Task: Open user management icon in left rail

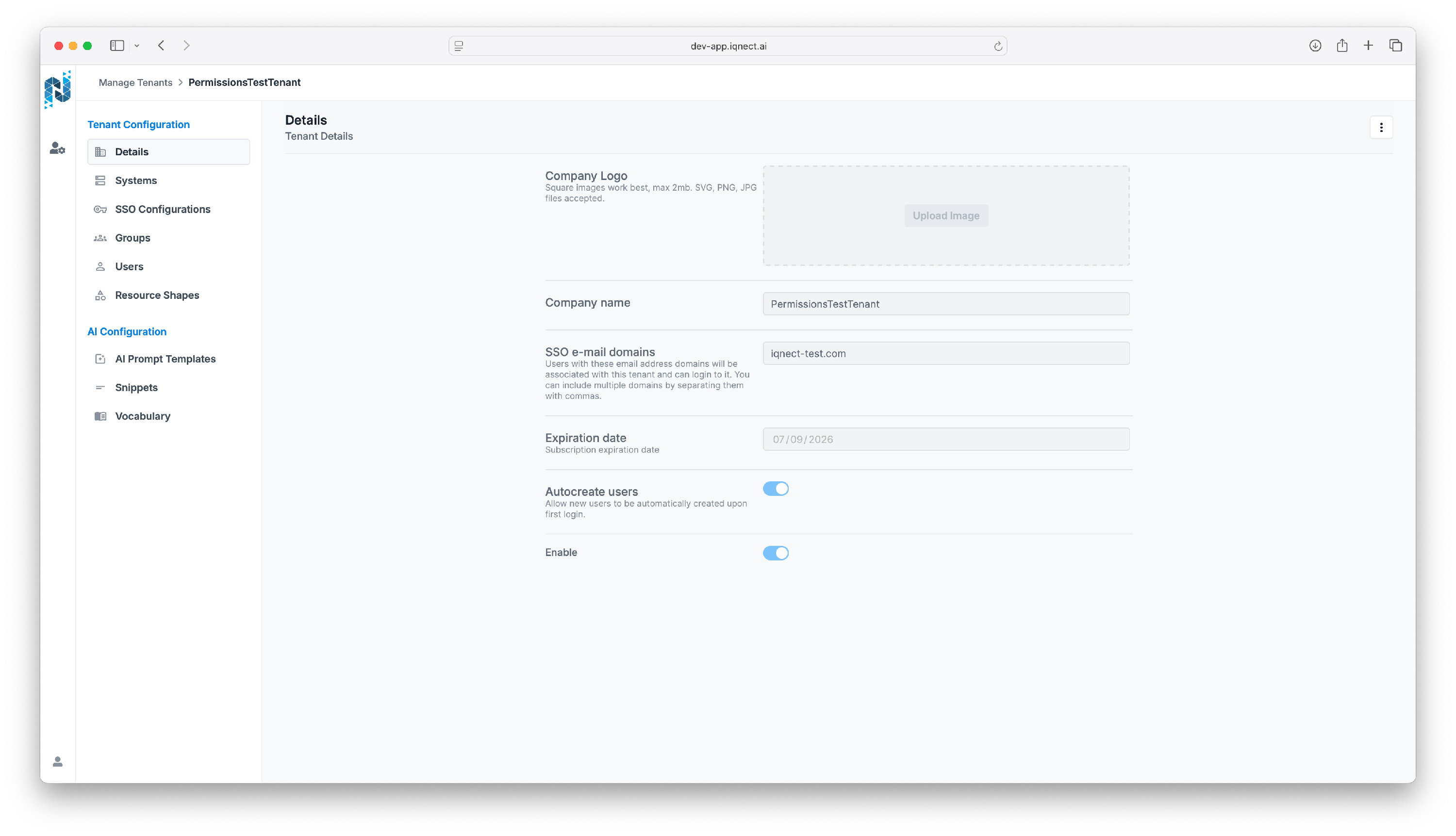Action: [x=57, y=148]
